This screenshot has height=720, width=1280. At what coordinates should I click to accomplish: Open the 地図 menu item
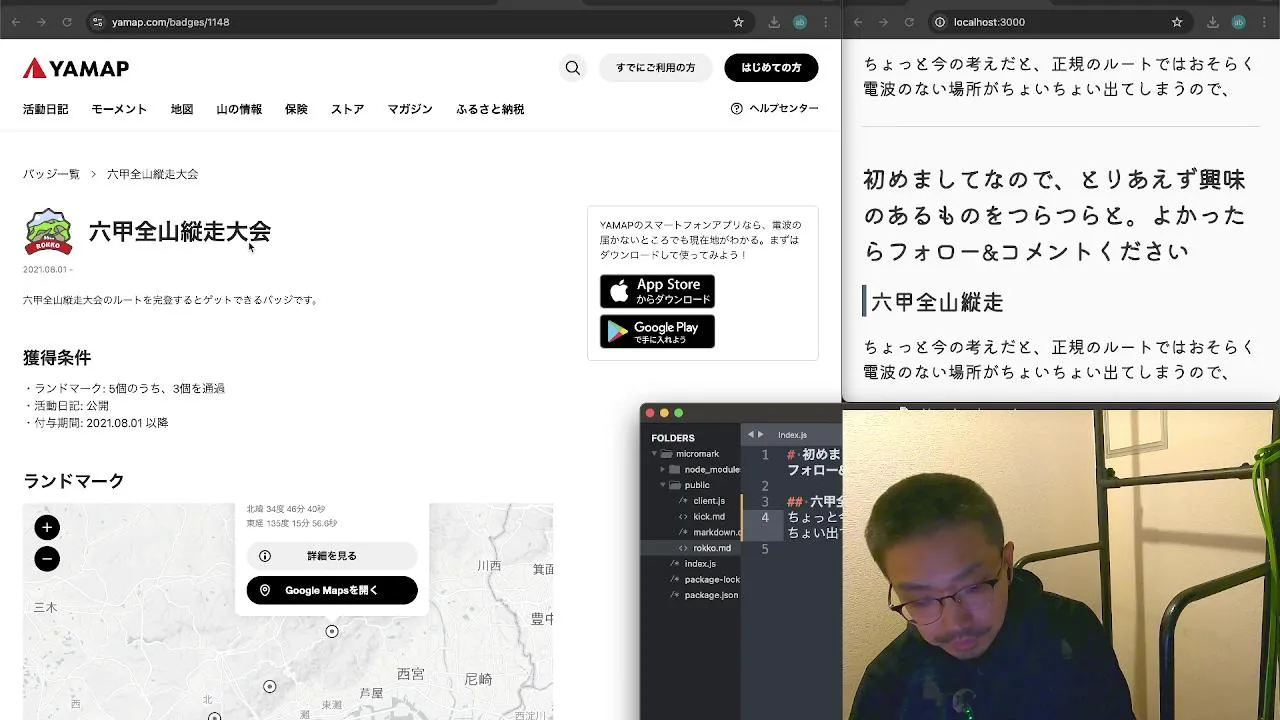tap(182, 109)
